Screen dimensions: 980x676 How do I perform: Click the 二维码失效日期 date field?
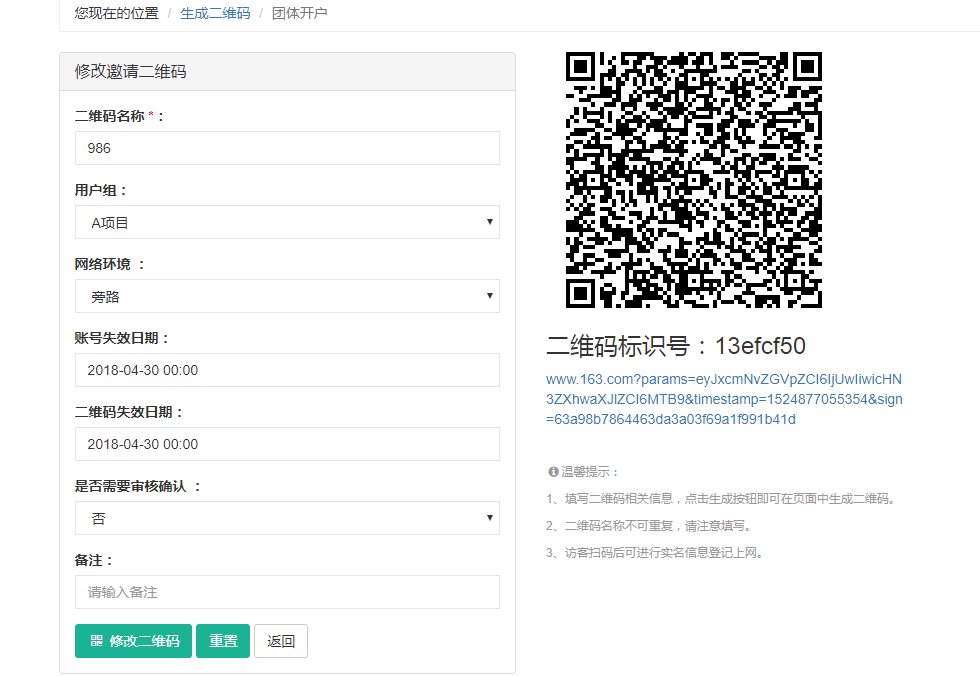[x=288, y=444]
